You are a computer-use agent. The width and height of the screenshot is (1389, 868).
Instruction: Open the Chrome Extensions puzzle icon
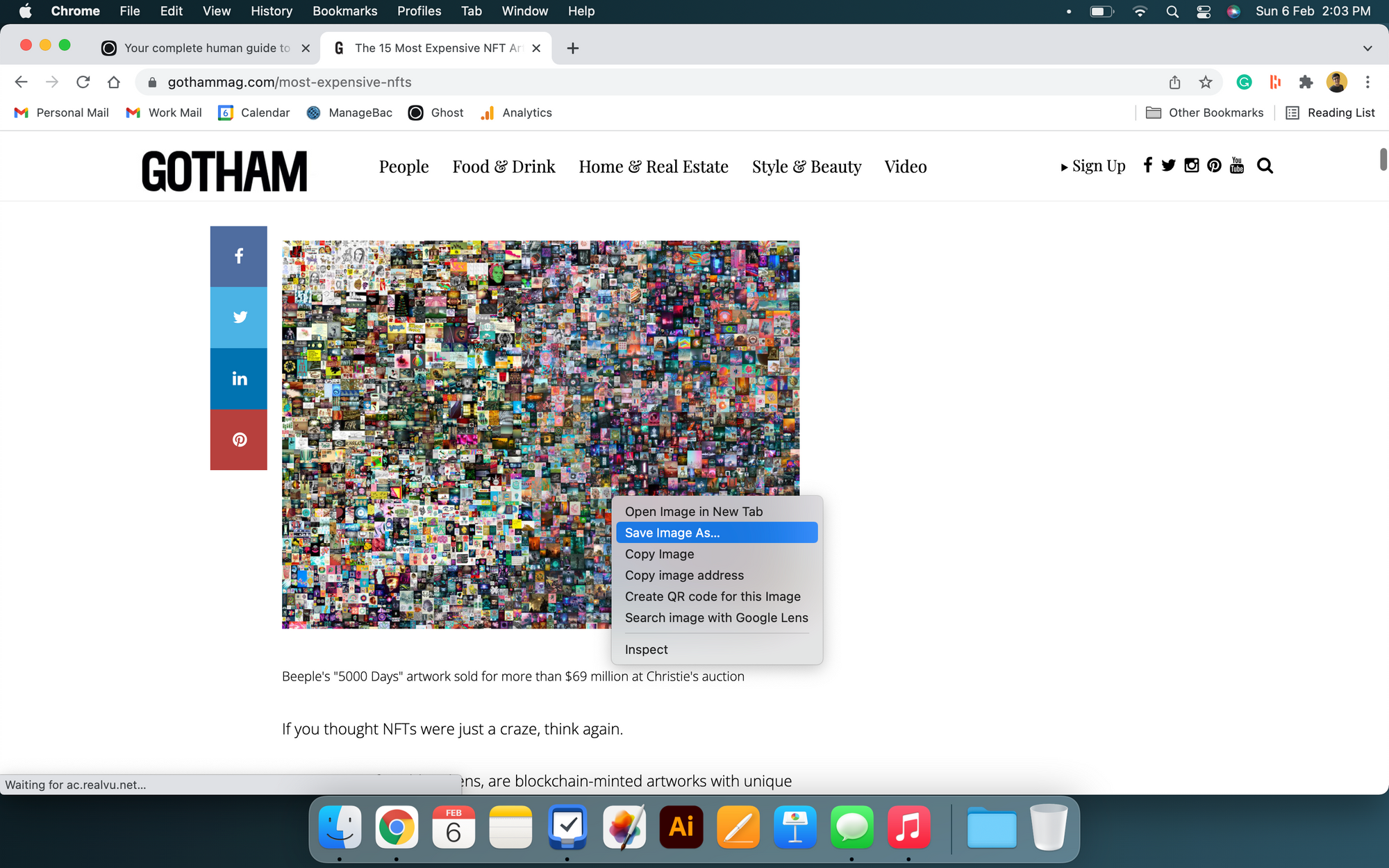[1306, 82]
